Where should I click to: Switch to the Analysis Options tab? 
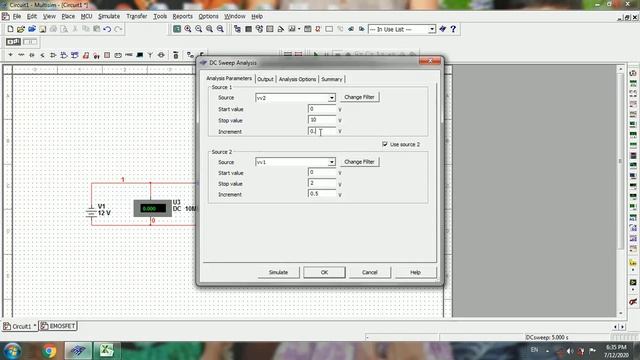[297, 79]
